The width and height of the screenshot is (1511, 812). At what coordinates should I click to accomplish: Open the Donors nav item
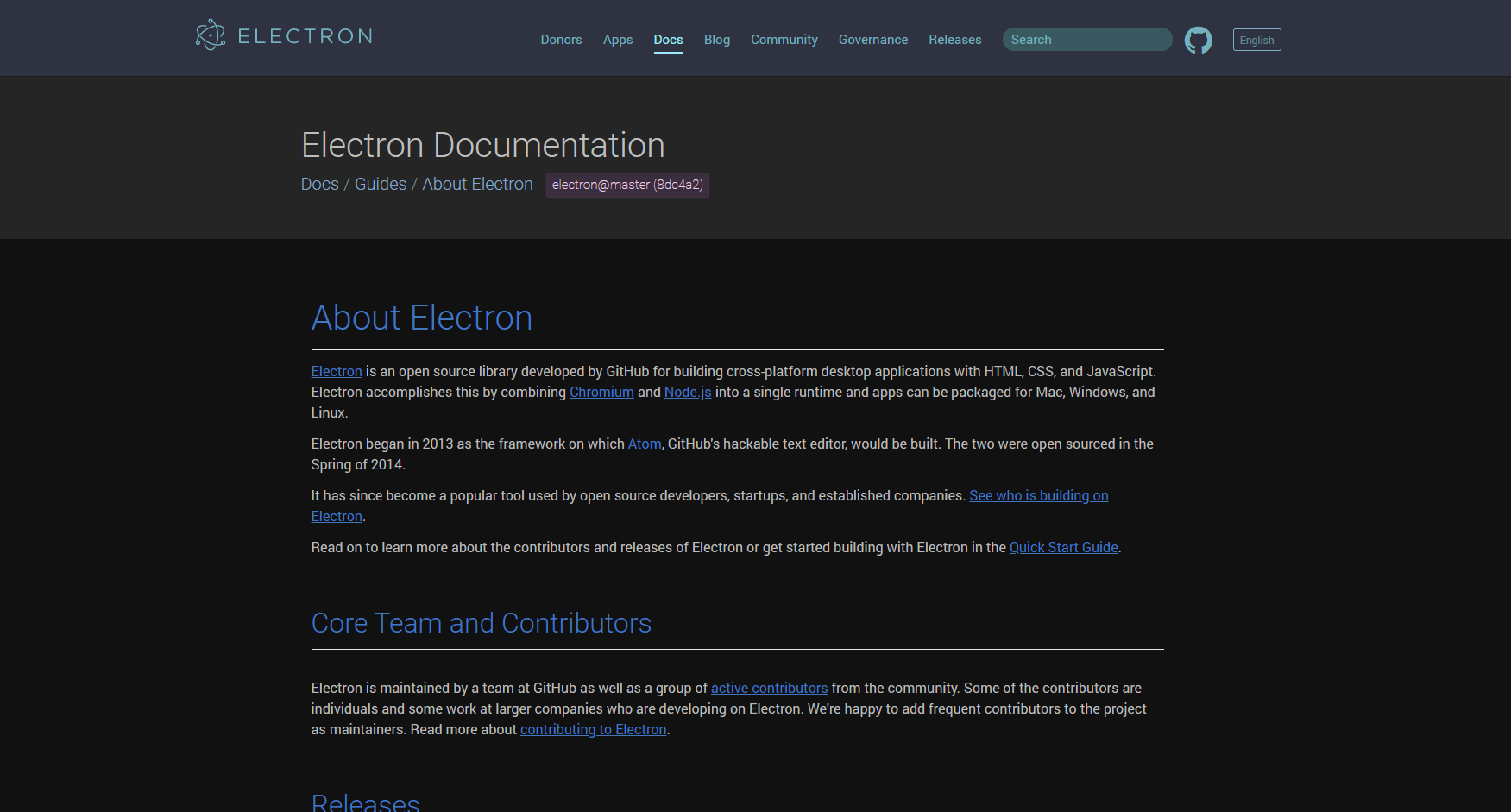(x=561, y=40)
